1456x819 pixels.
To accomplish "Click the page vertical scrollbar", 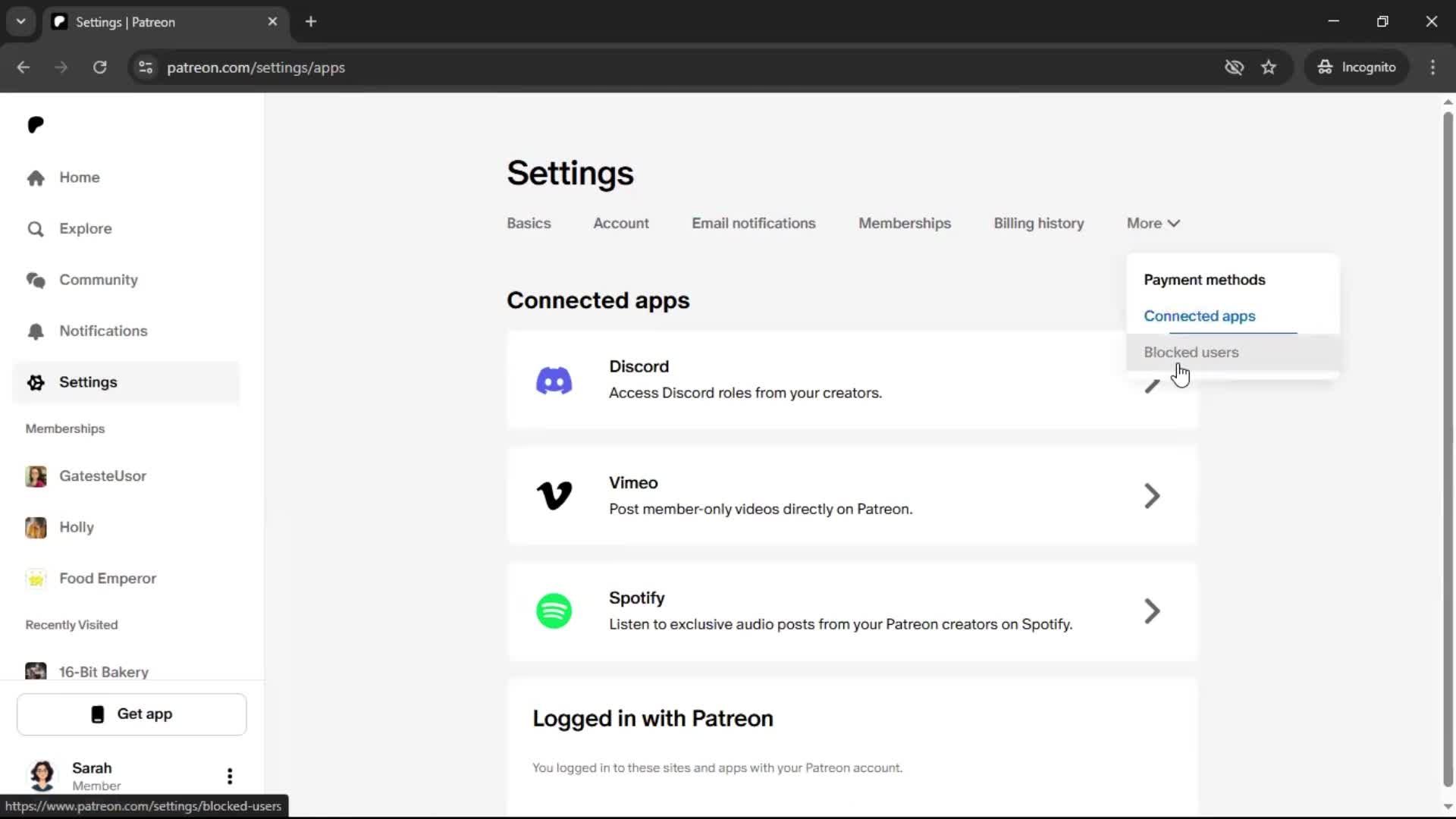I will coord(1448,450).
